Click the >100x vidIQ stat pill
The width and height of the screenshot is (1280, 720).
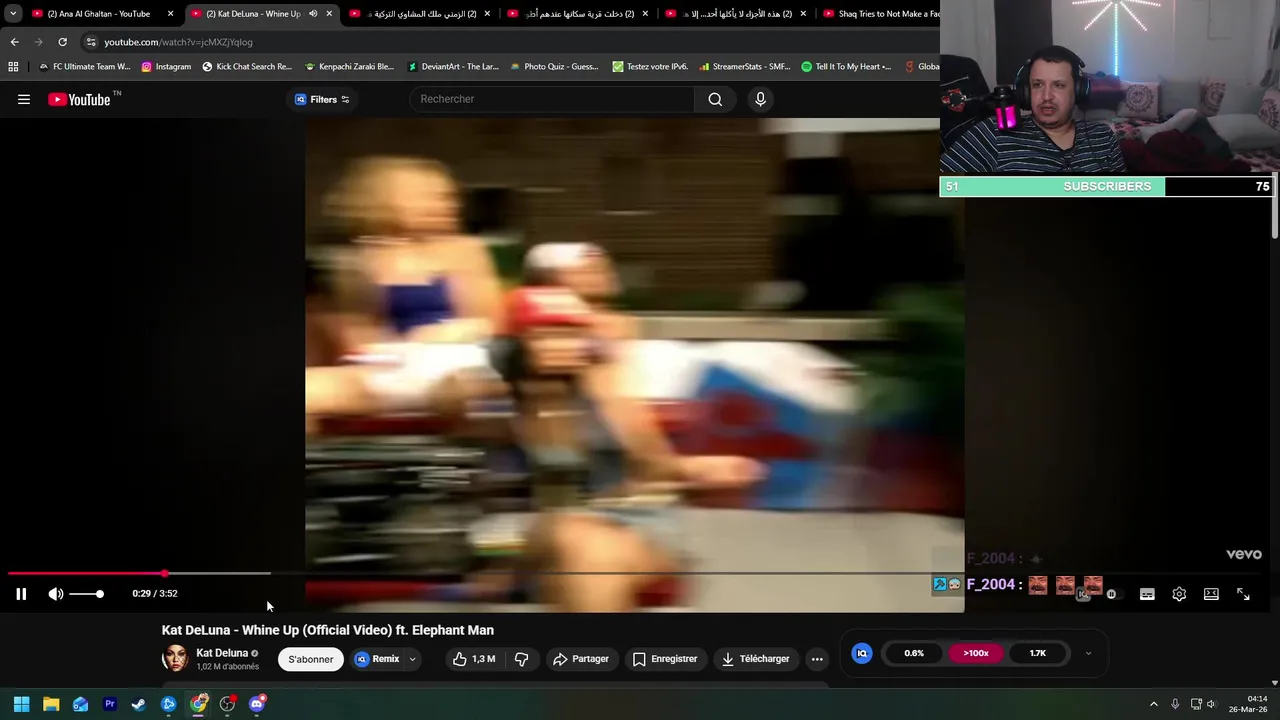pyautogui.click(x=976, y=653)
